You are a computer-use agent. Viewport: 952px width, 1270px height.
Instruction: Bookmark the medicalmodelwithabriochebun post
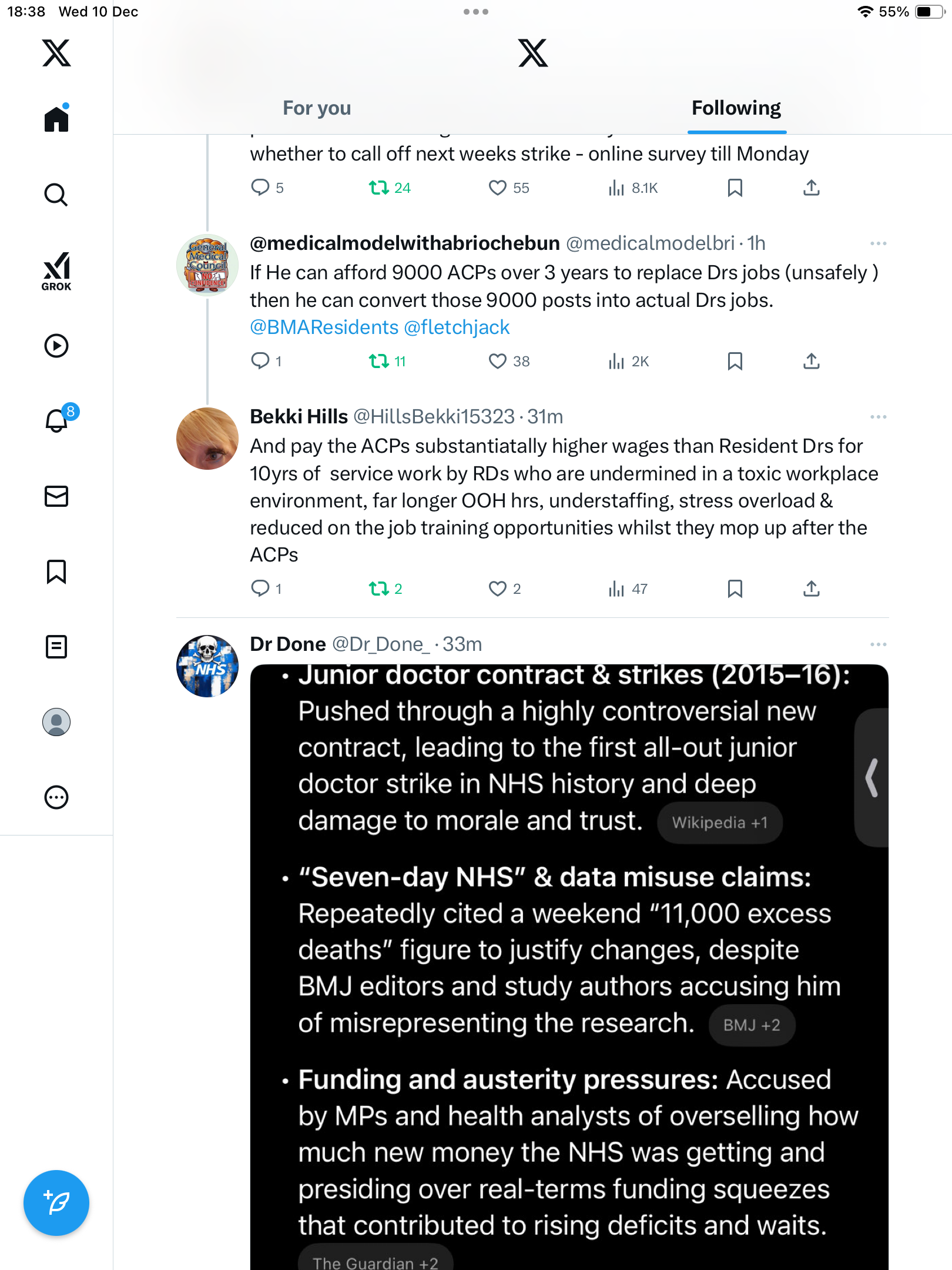(x=735, y=361)
